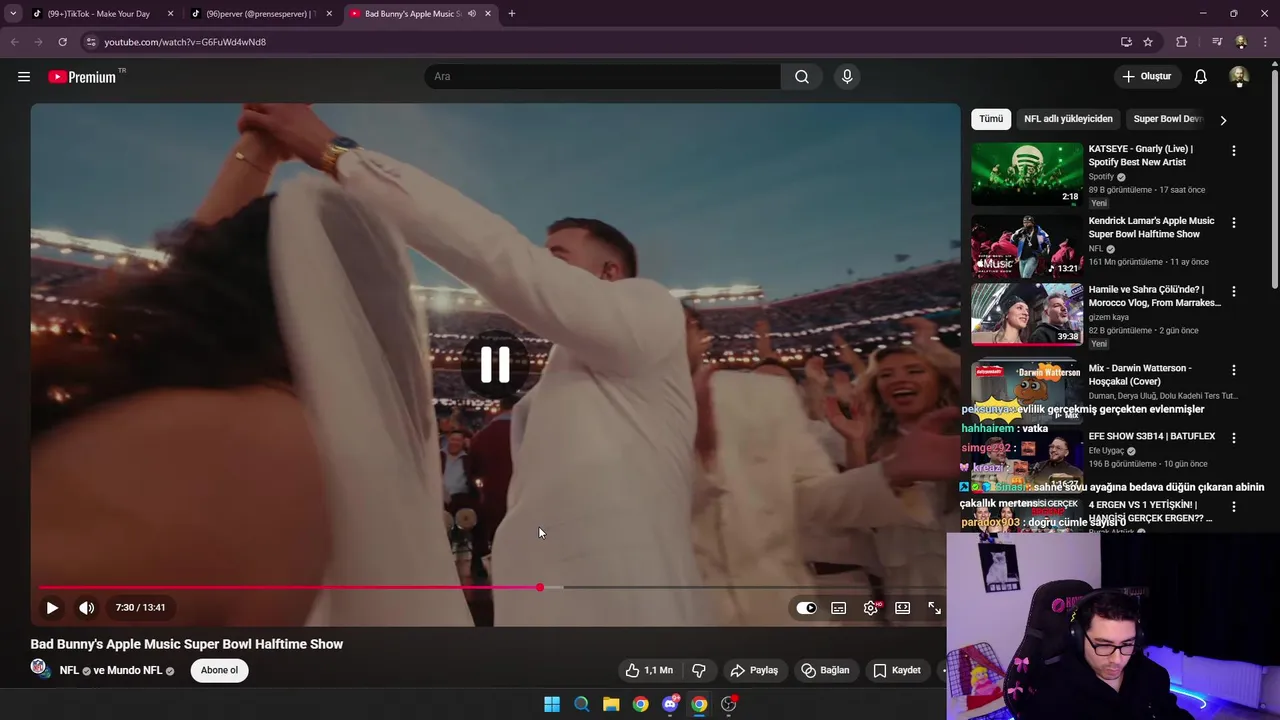Image resolution: width=1280 pixels, height=720 pixels.
Task: Start voice search with microphone icon
Action: 847,77
